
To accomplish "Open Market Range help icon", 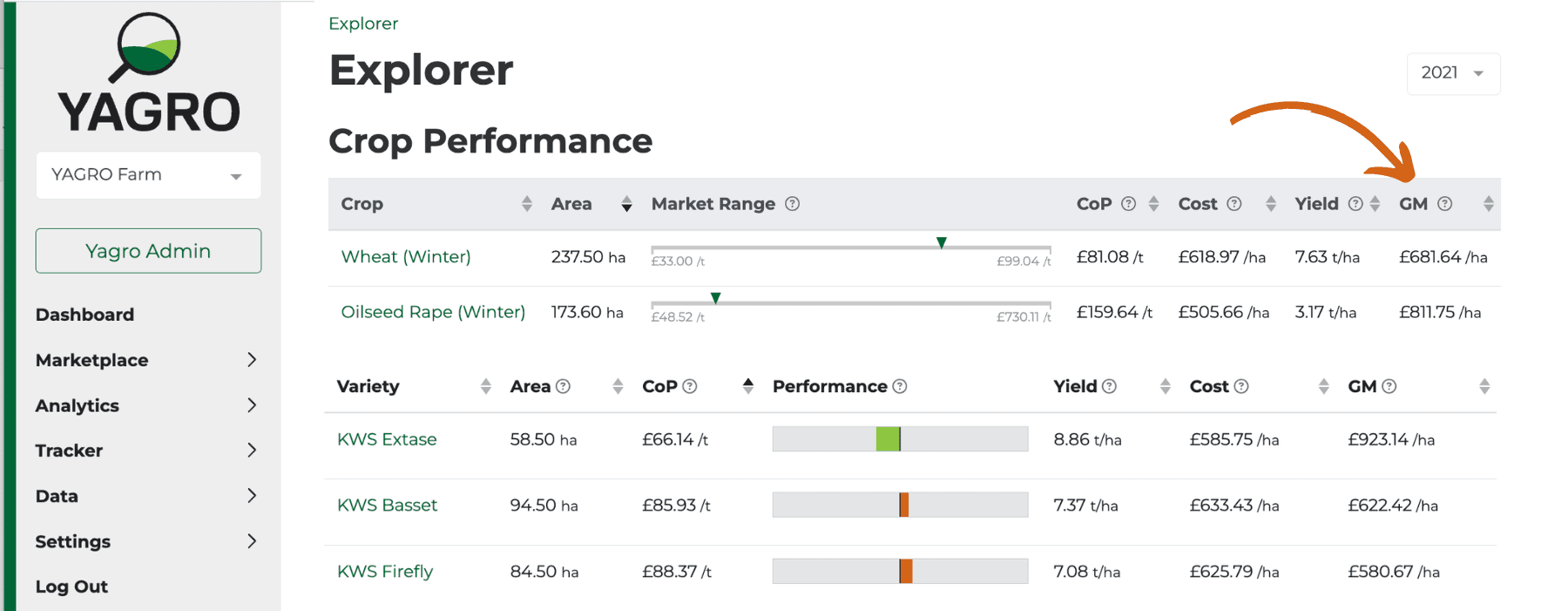I will coord(792,204).
